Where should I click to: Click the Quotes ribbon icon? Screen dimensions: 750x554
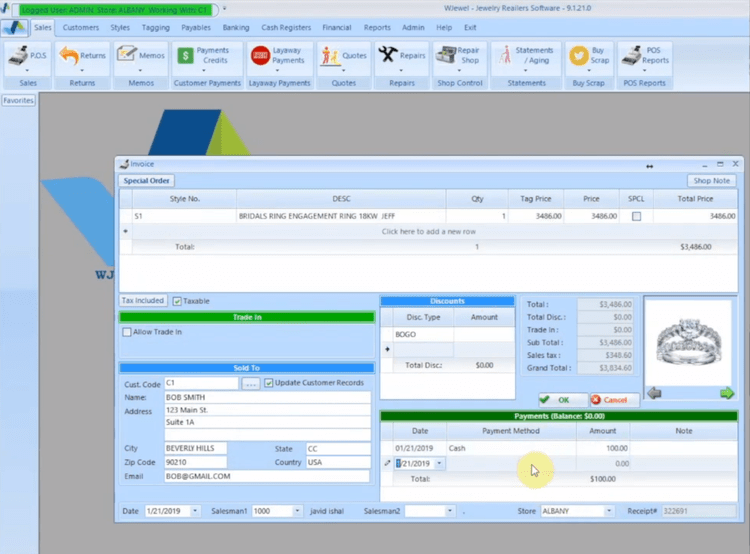coord(330,58)
